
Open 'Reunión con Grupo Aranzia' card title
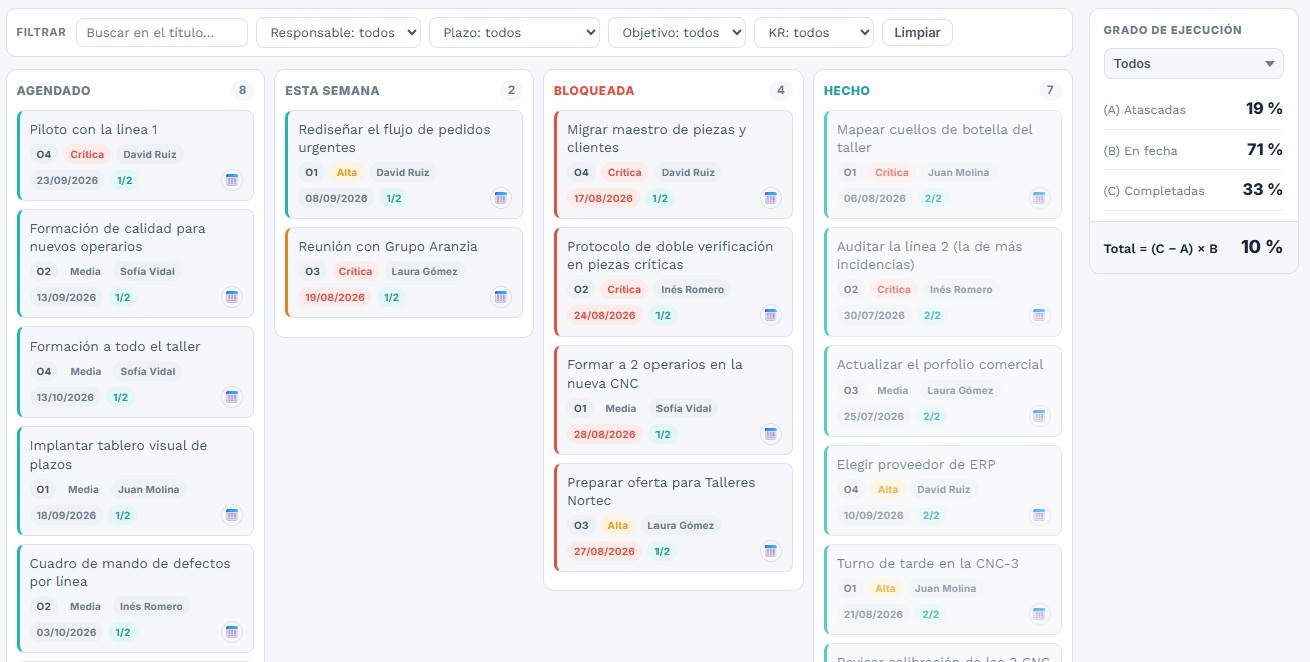pyautogui.click(x=388, y=246)
